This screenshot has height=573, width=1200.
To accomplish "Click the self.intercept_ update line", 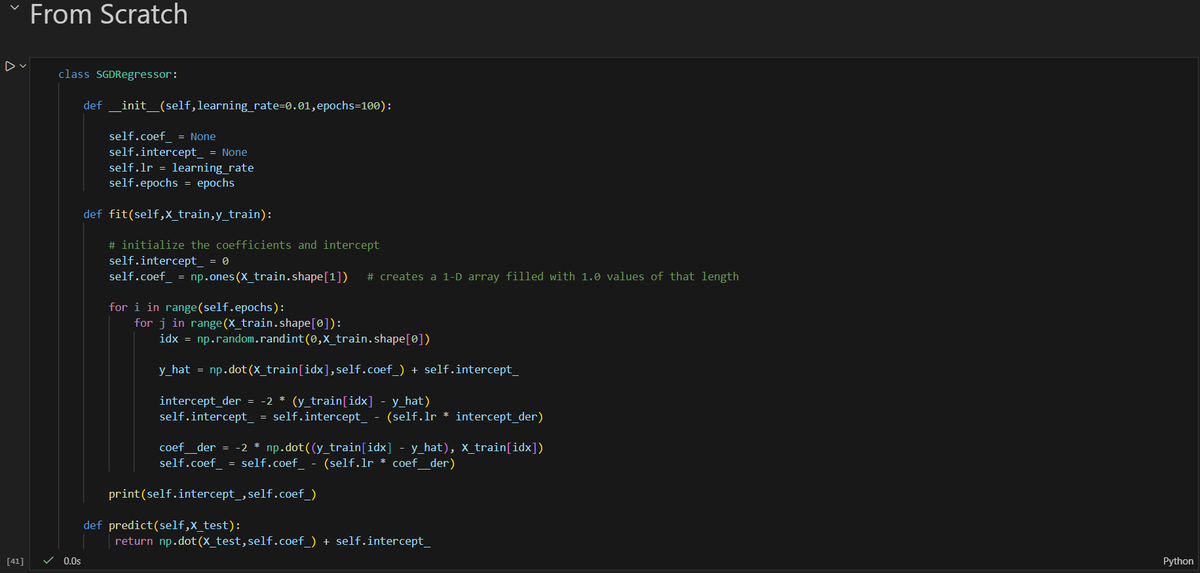I will pyautogui.click(x=351, y=417).
